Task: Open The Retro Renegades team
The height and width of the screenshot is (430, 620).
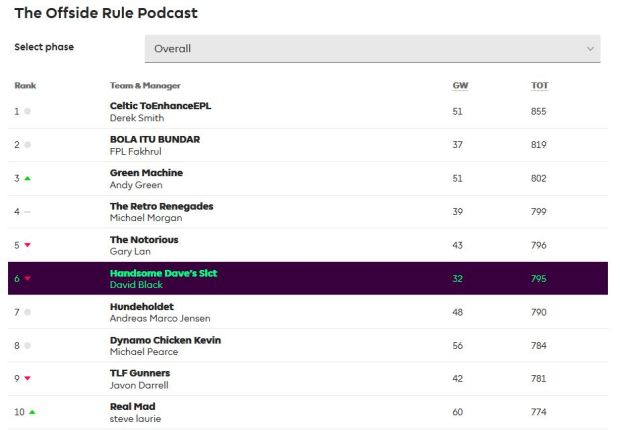Action: (x=161, y=206)
